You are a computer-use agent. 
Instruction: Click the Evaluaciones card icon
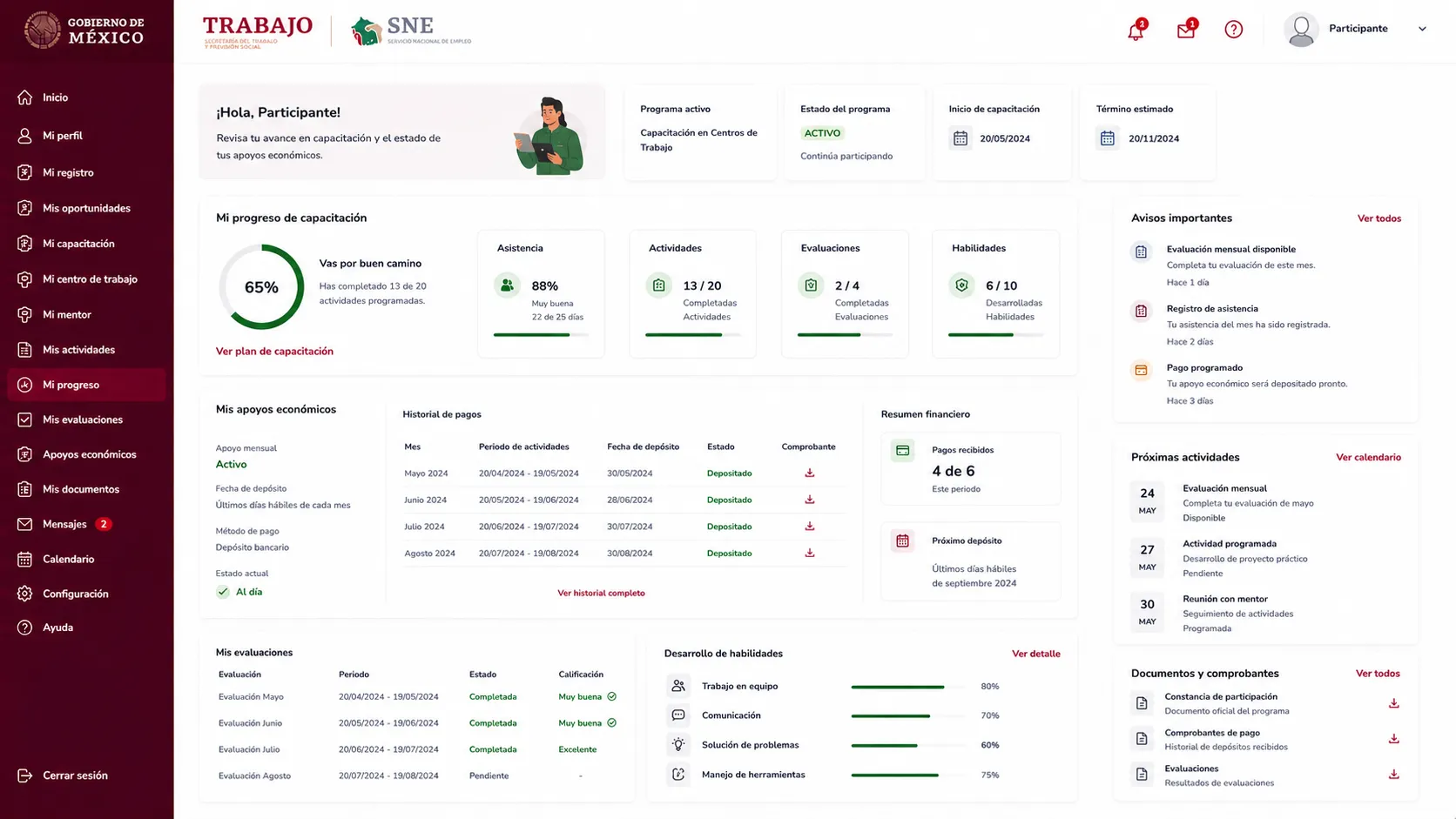coord(811,285)
